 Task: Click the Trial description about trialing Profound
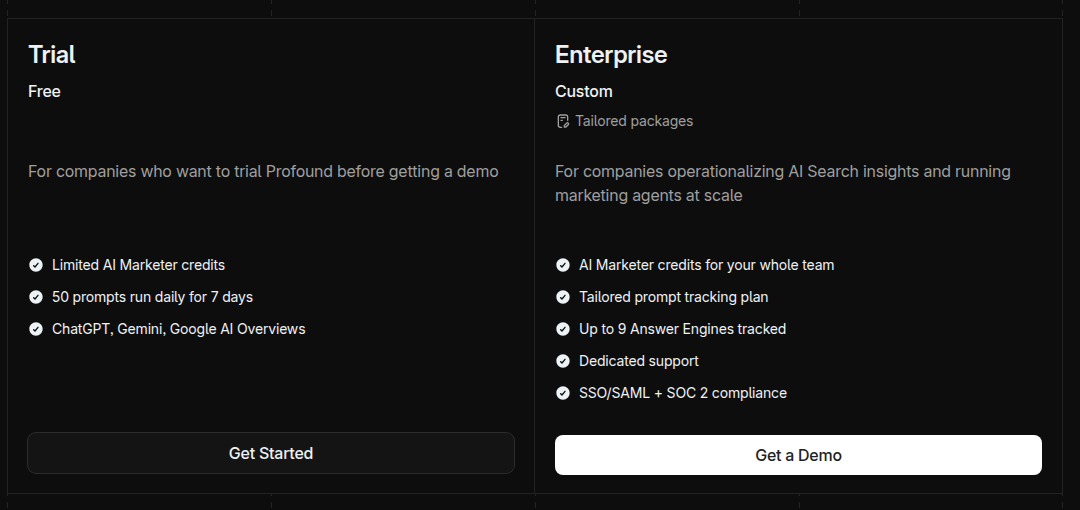tap(263, 172)
